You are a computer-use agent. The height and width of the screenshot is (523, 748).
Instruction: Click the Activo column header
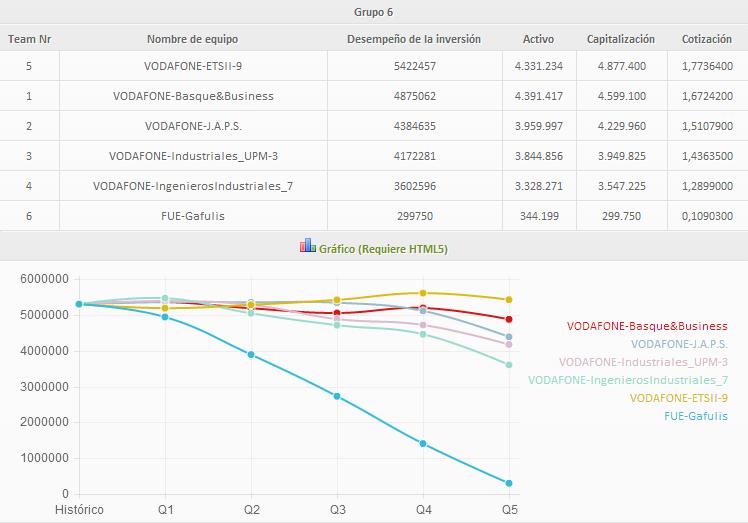coord(539,39)
